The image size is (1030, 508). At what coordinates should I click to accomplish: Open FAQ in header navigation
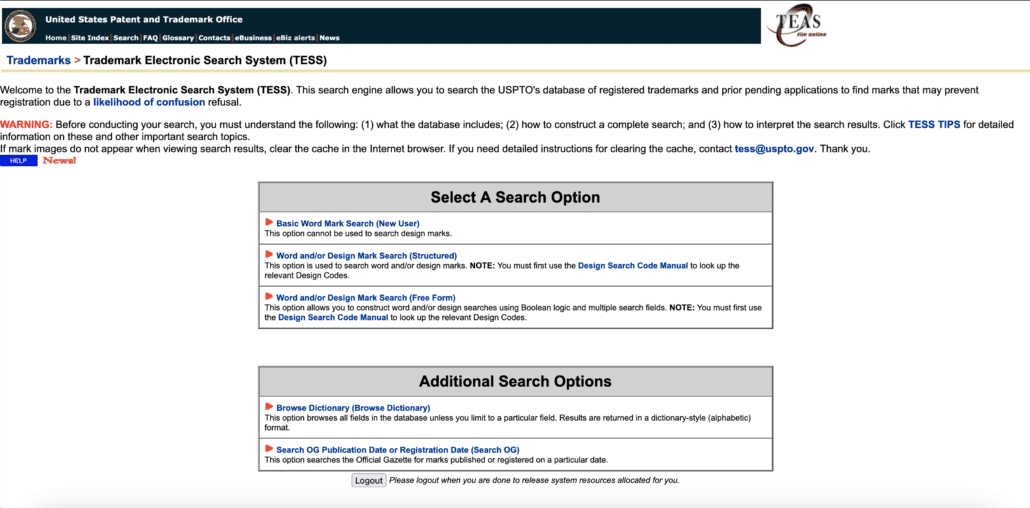tap(150, 37)
